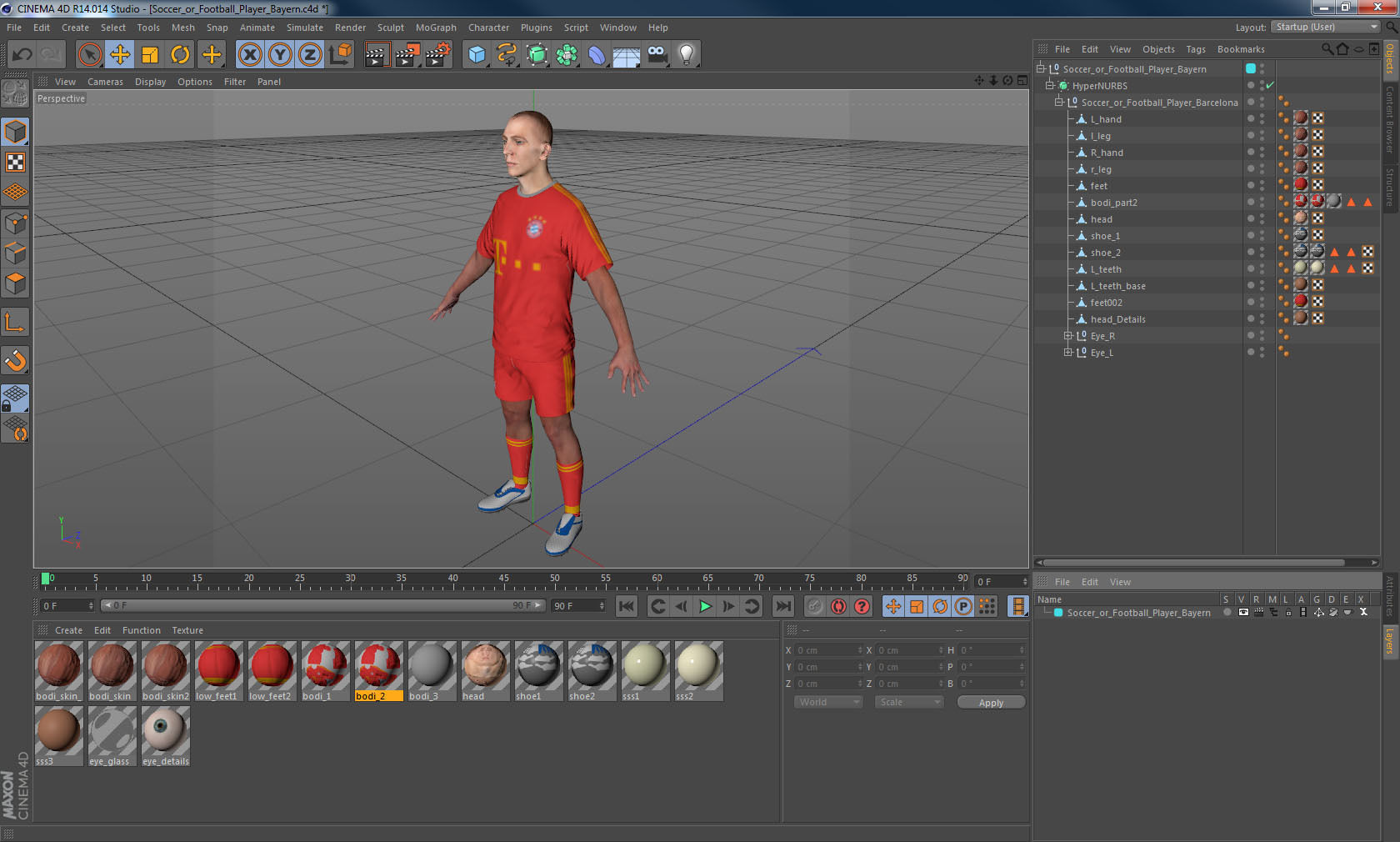
Task: Open the Simulate menu
Action: pyautogui.click(x=305, y=28)
